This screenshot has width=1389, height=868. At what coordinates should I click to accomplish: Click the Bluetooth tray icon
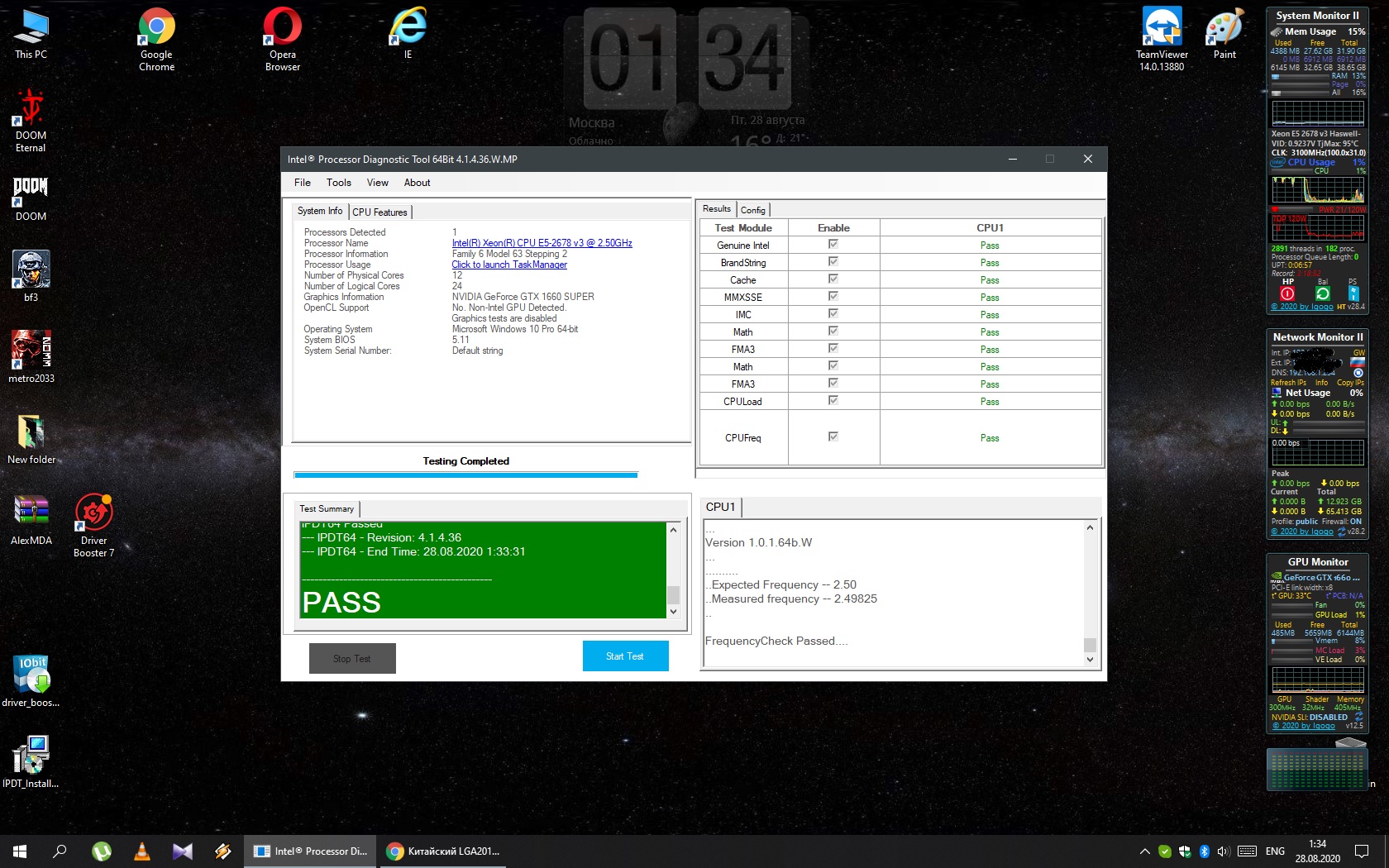pos(1205,851)
